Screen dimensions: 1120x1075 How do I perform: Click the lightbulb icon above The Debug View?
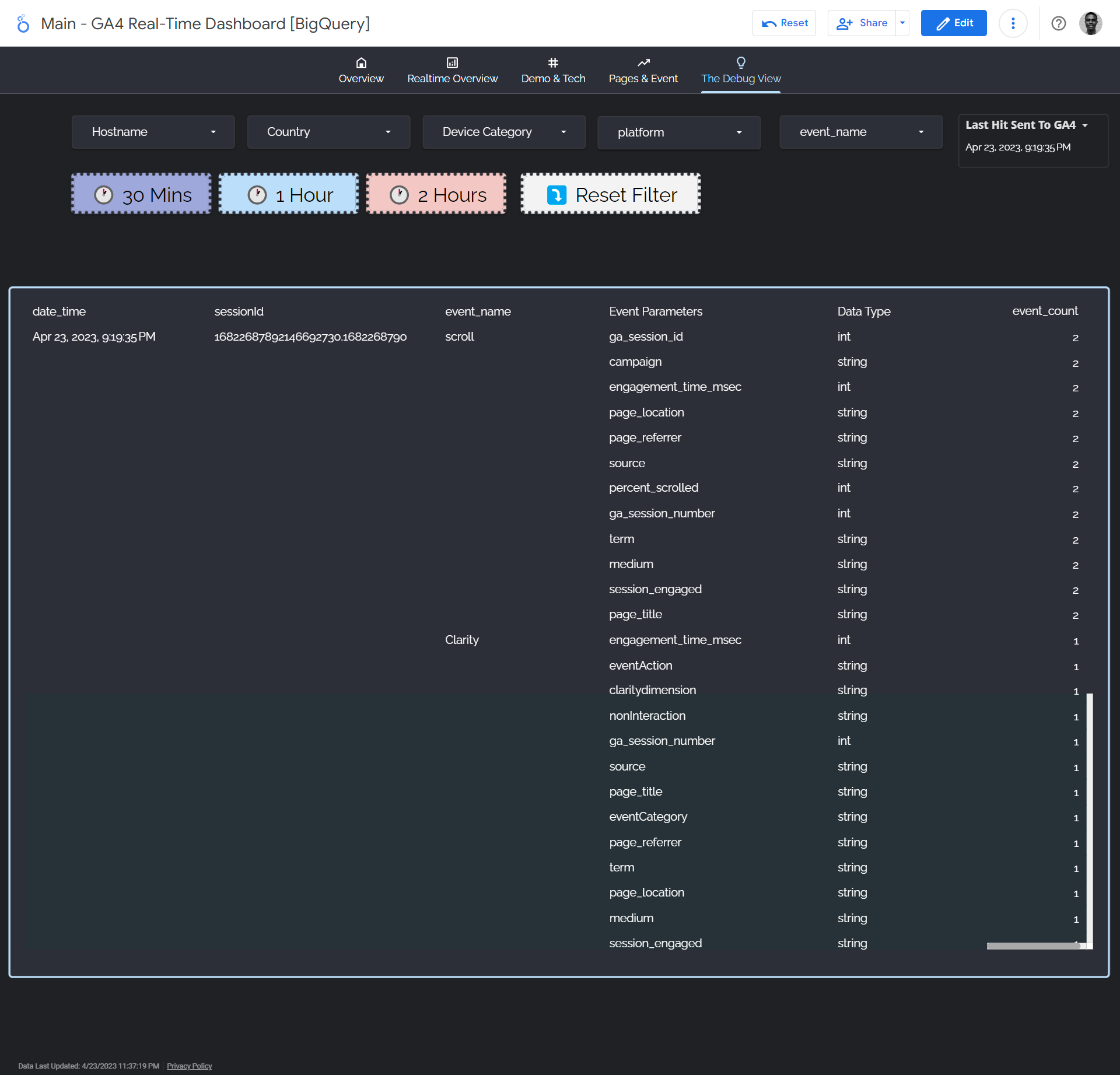[x=741, y=62]
